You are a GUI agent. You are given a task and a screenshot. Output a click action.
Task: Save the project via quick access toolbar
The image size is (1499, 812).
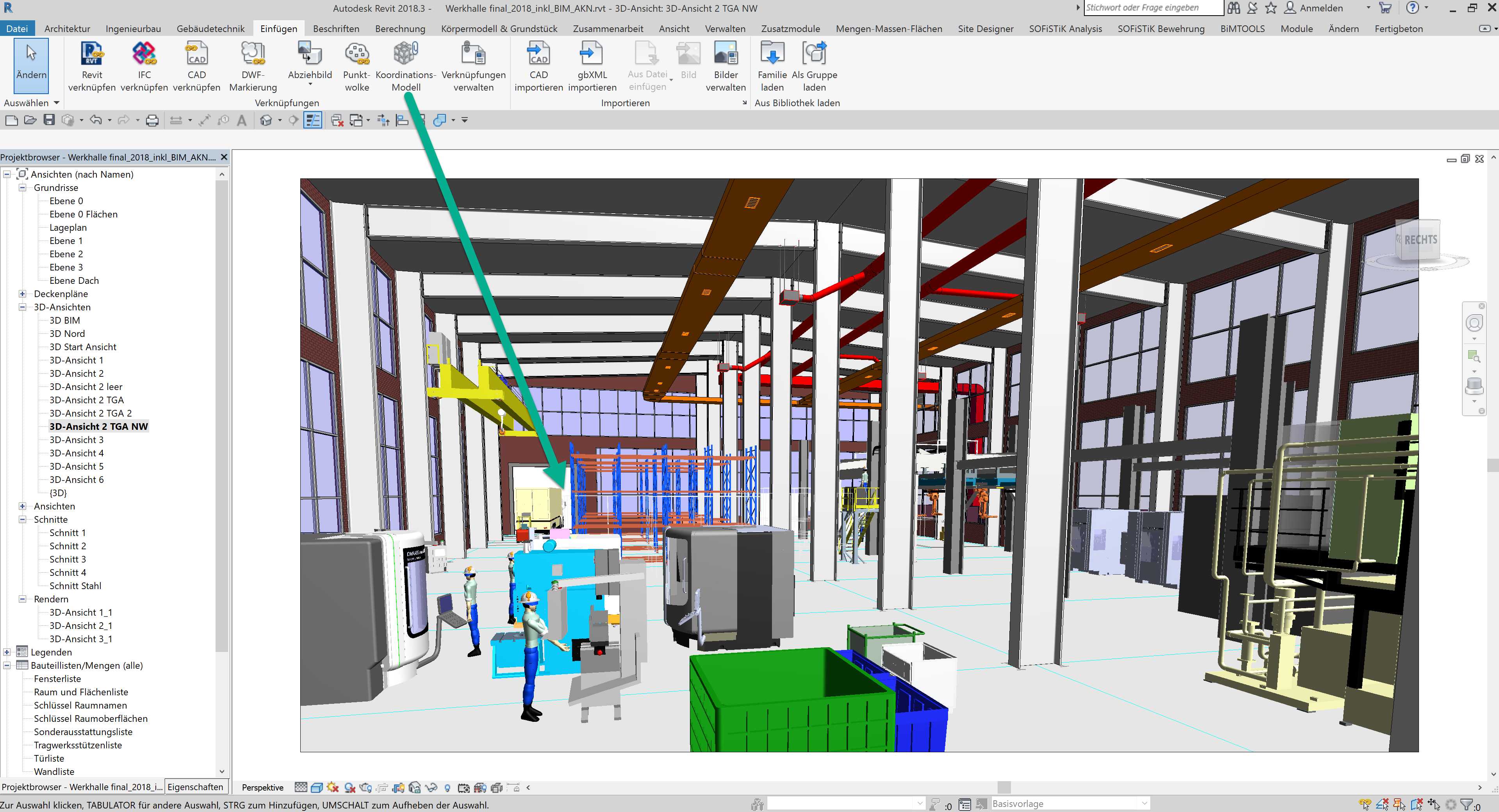(x=49, y=120)
